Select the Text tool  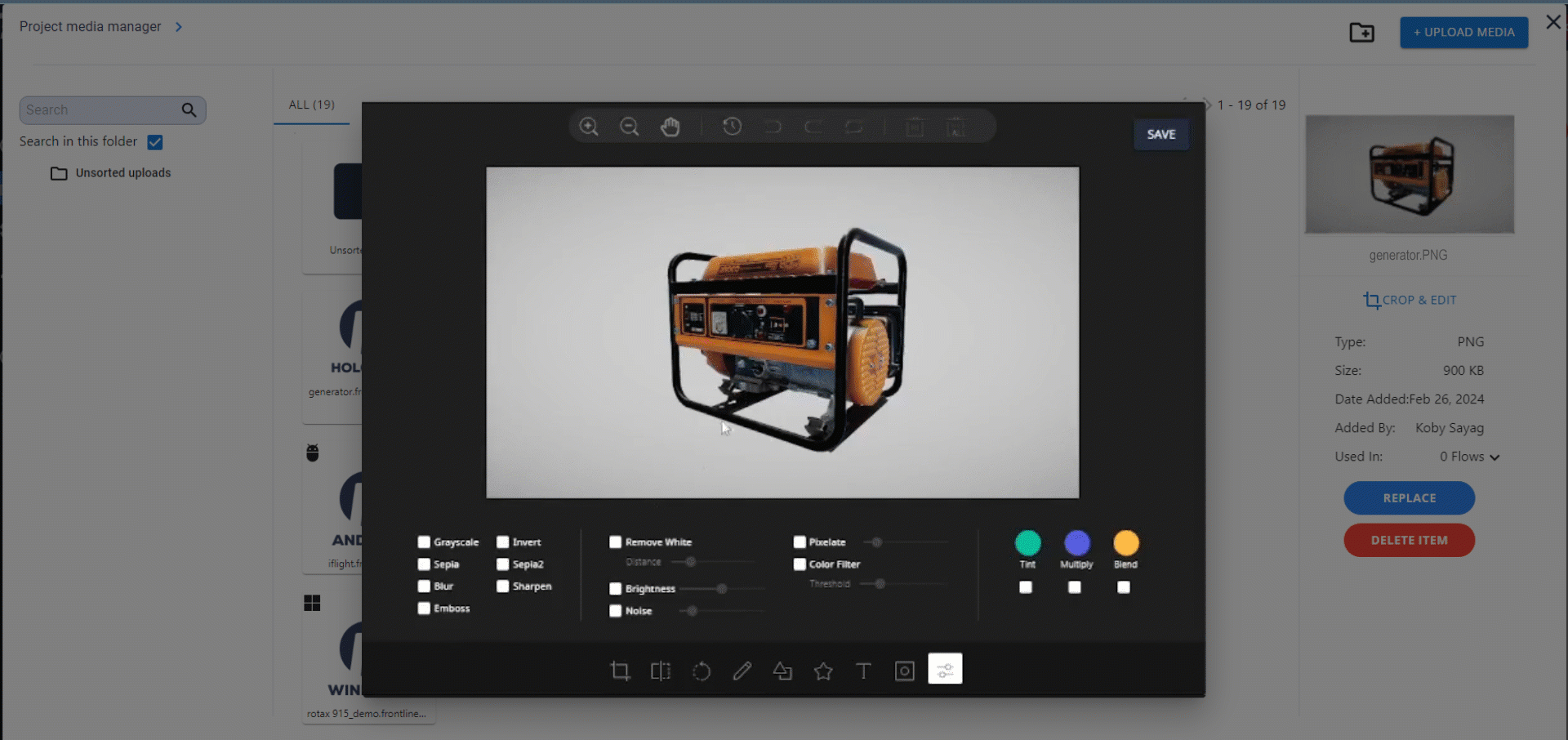(x=863, y=671)
